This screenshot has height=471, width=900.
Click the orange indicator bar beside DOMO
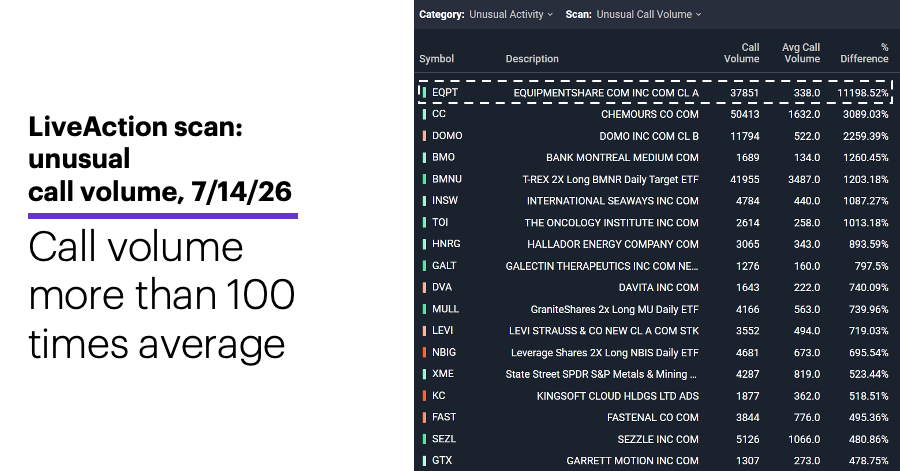pos(424,136)
